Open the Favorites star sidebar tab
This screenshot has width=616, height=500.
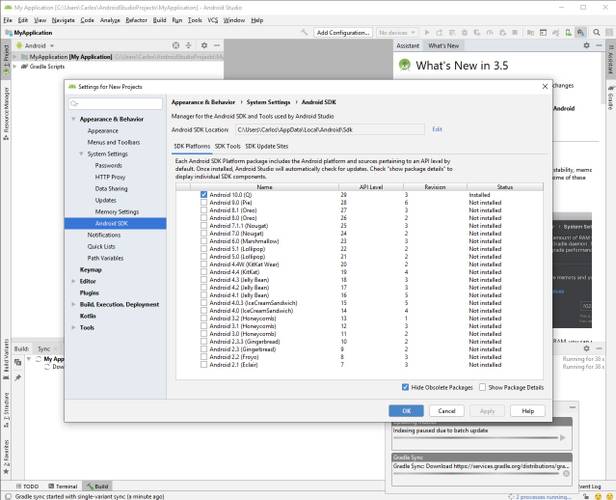coord(6,457)
